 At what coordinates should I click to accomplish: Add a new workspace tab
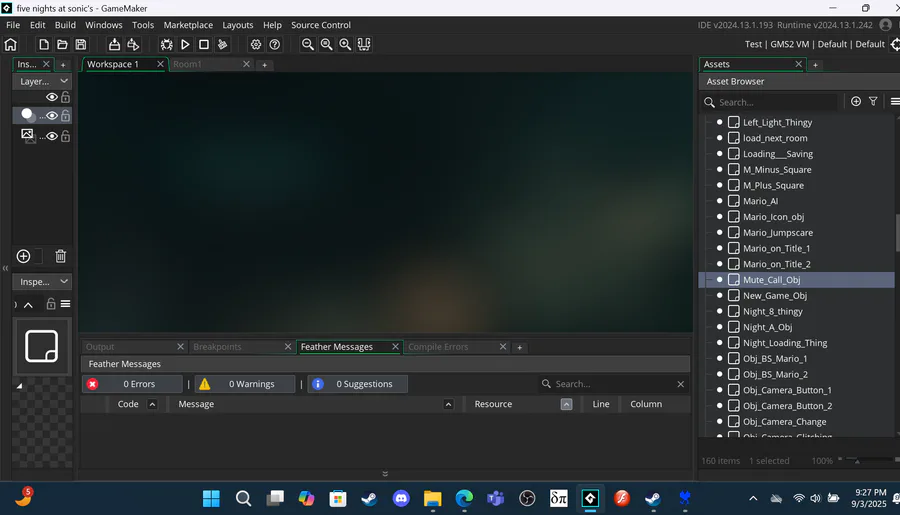point(264,65)
